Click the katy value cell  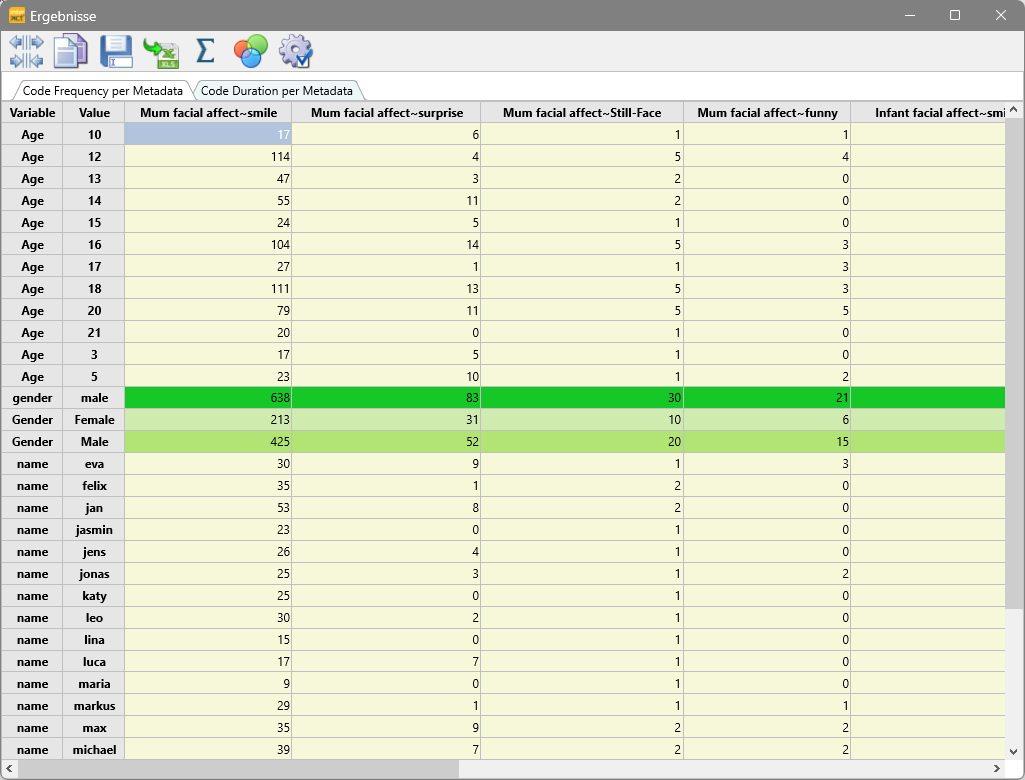click(94, 596)
